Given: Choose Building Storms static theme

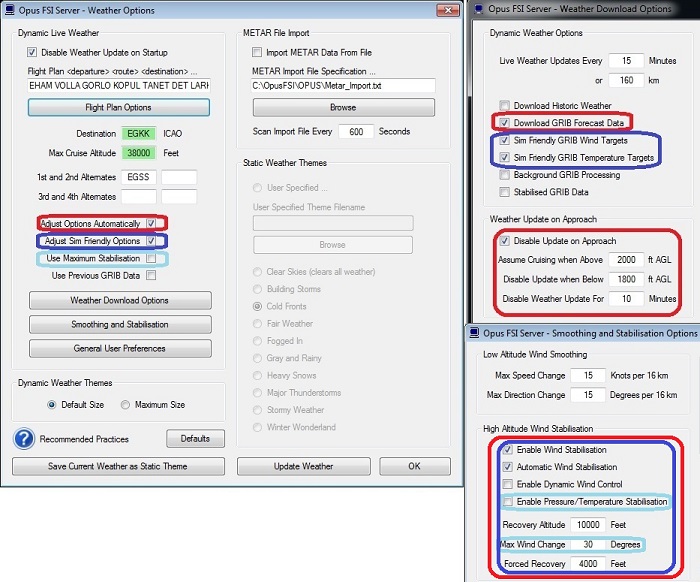Looking at the screenshot, I should 258,289.
